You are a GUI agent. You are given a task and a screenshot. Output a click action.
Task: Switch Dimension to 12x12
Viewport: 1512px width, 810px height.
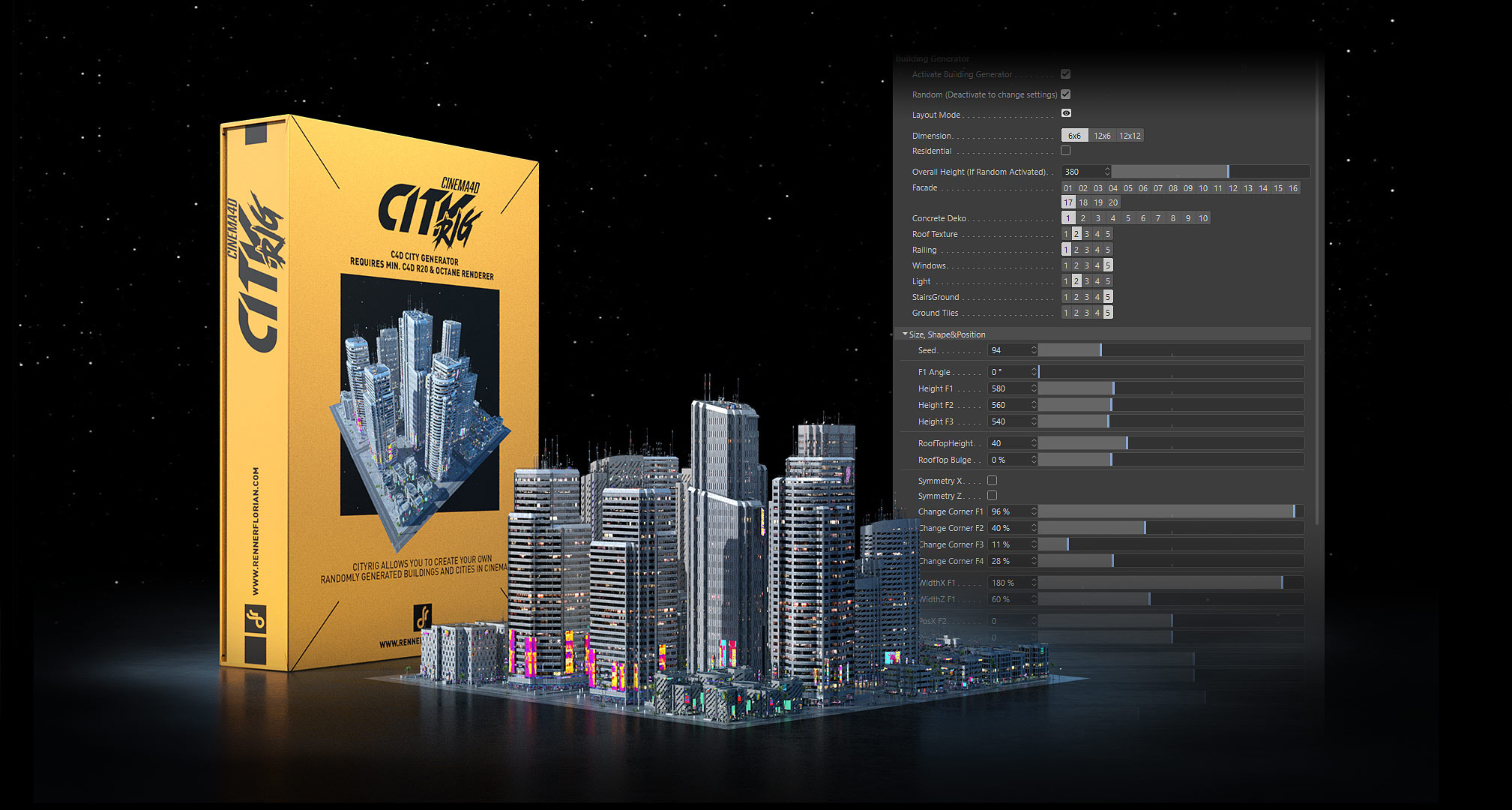pos(1130,135)
